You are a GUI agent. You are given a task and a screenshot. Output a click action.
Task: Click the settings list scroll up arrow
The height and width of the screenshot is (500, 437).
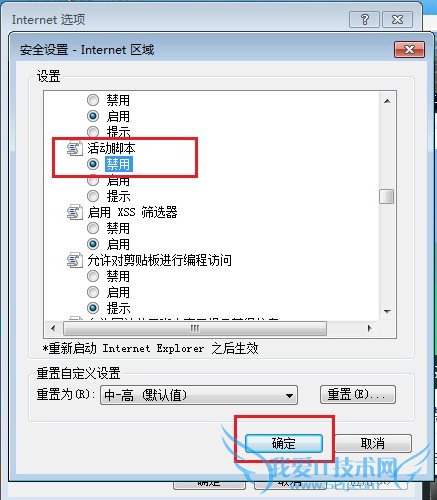387,101
